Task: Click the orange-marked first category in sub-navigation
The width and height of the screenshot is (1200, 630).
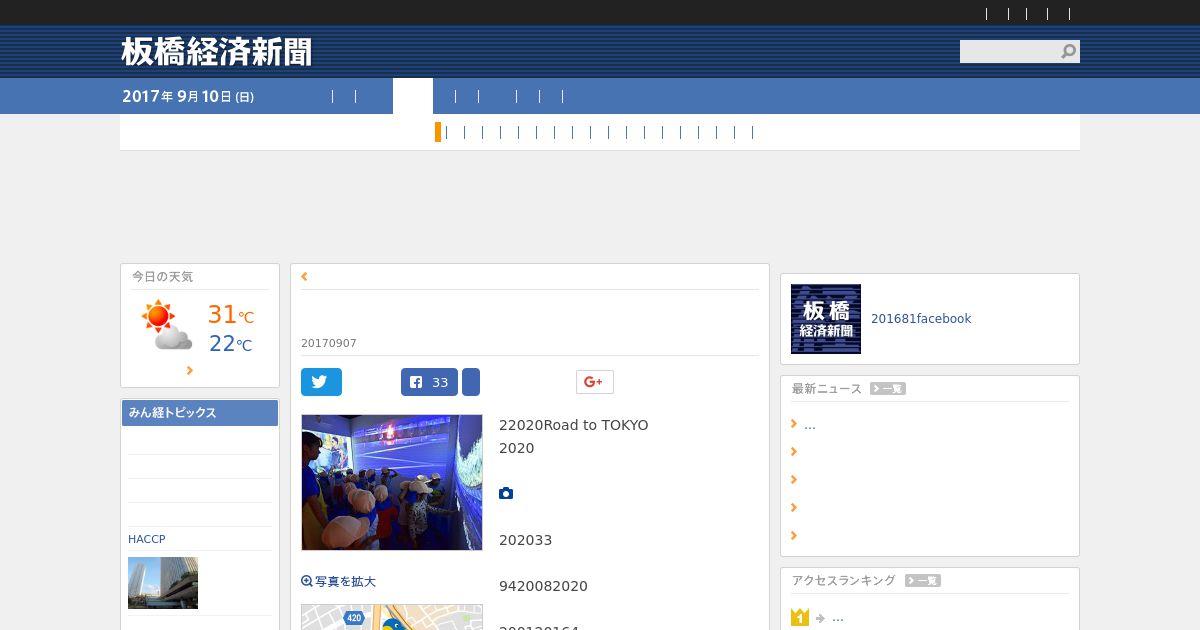Action: point(438,132)
